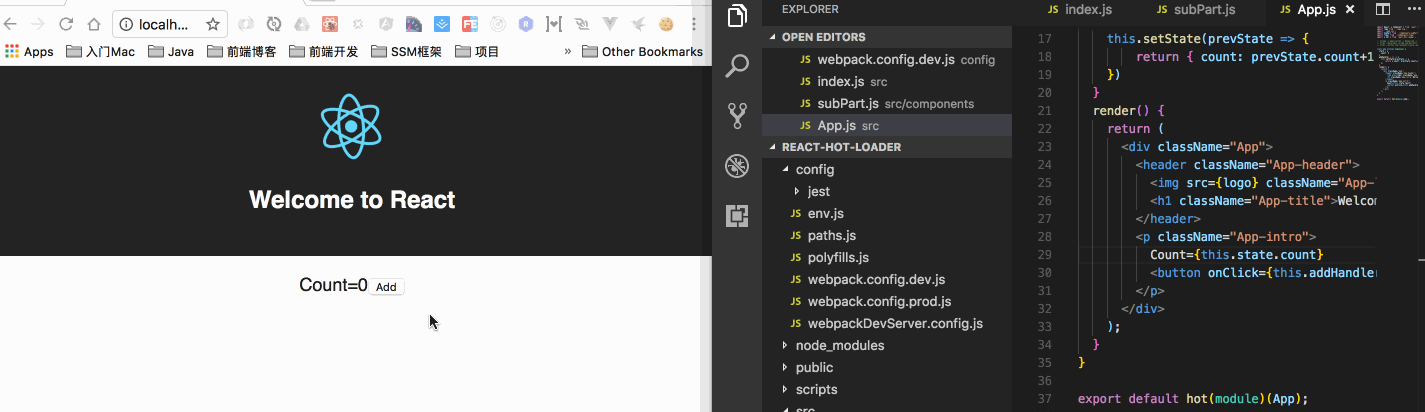
Task: Open the Chrome home page button
Action: (x=93, y=24)
